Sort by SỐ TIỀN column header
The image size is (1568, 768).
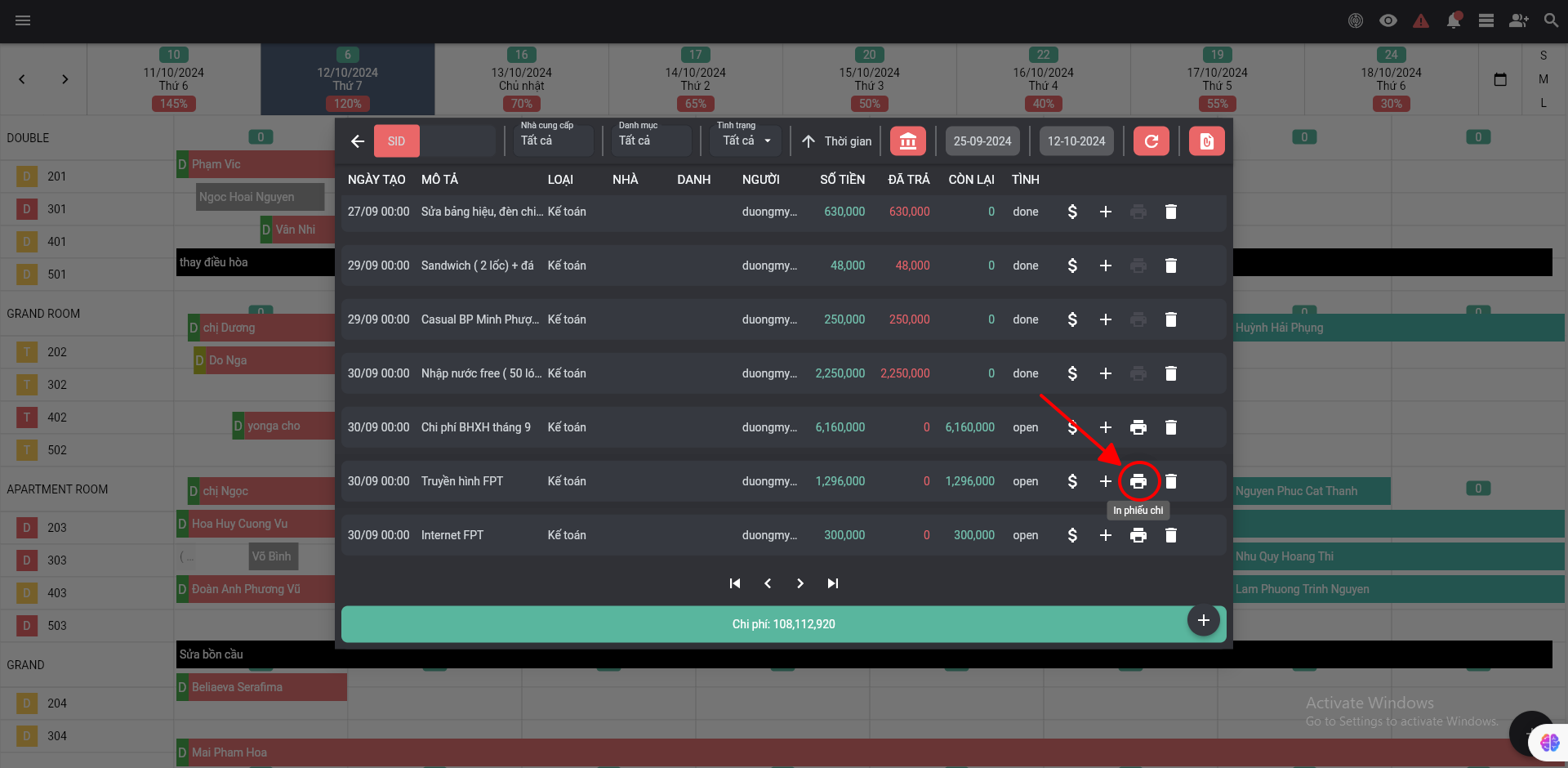[x=842, y=180]
